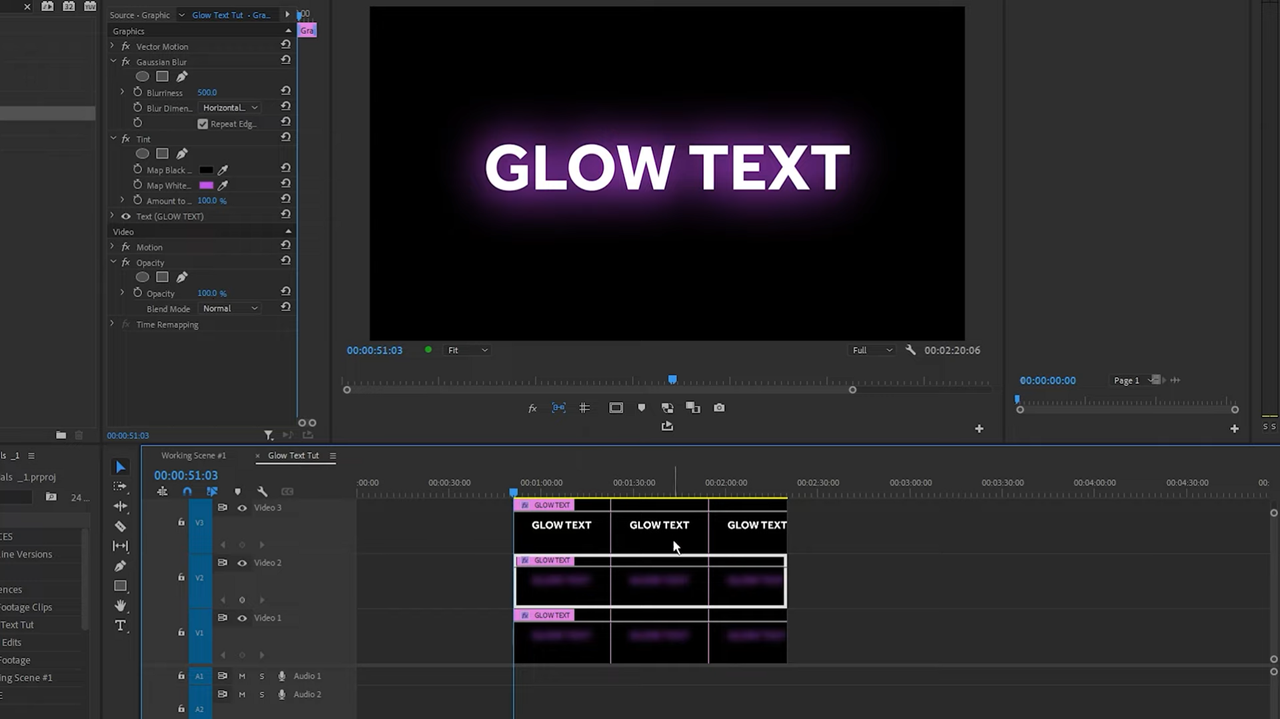The width and height of the screenshot is (1280, 719).
Task: Select the Hand tool
Action: pos(120,606)
